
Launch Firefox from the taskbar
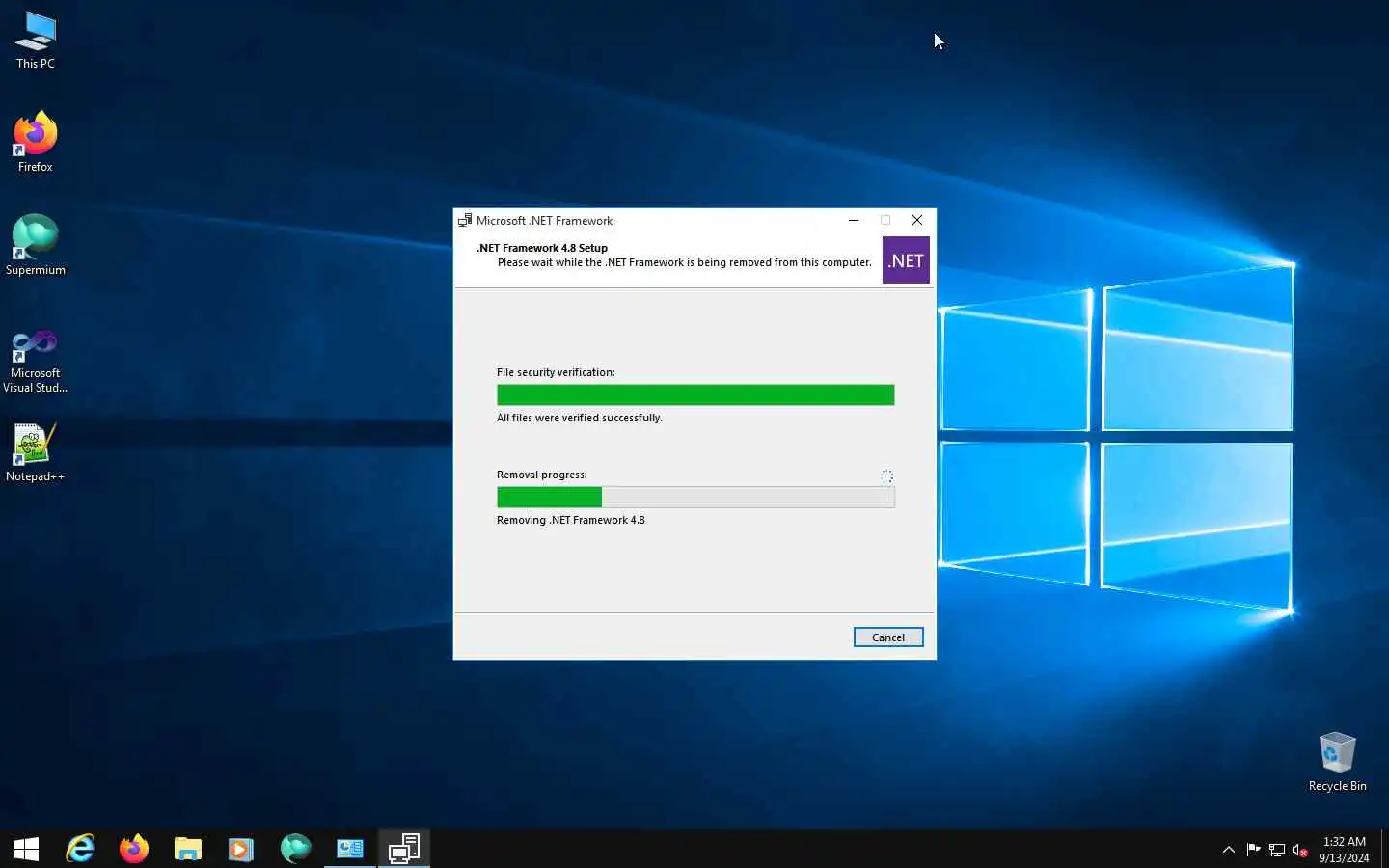tap(134, 849)
